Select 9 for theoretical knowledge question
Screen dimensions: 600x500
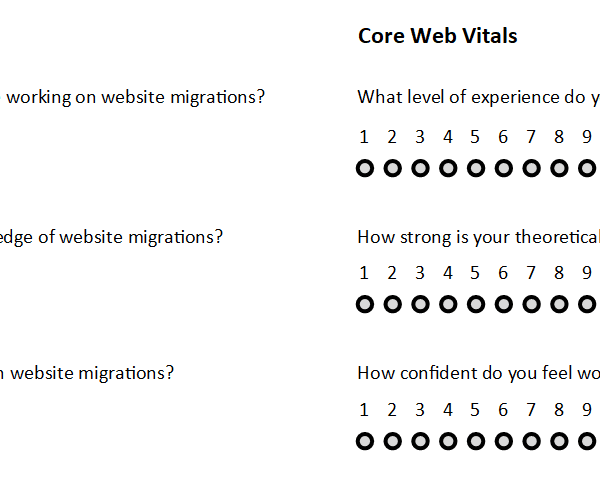point(587,304)
